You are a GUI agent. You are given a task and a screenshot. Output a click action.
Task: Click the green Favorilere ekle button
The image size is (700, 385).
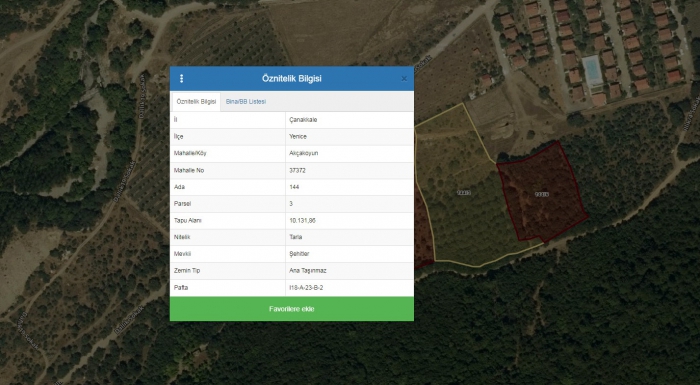[292, 309]
